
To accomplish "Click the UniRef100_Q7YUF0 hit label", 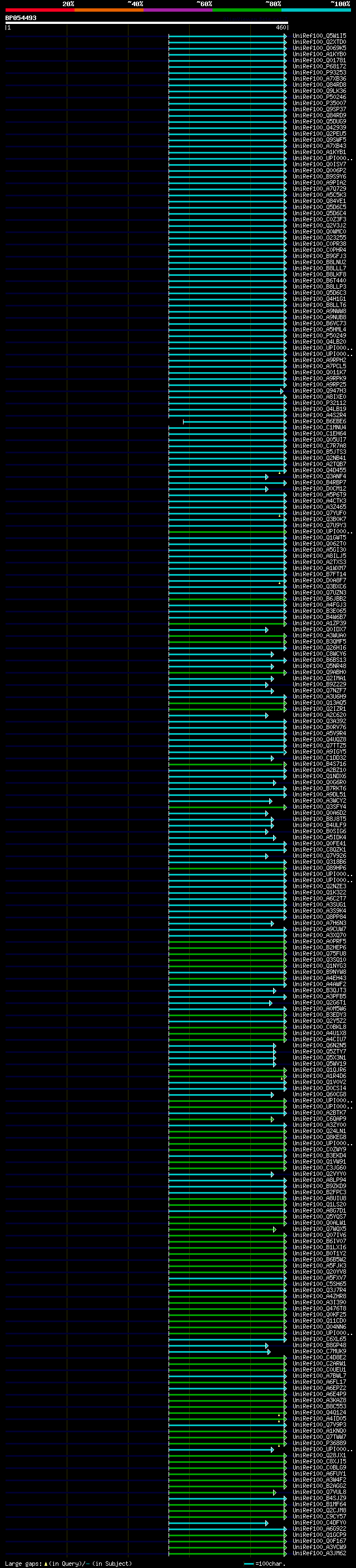I will tap(319, 513).
